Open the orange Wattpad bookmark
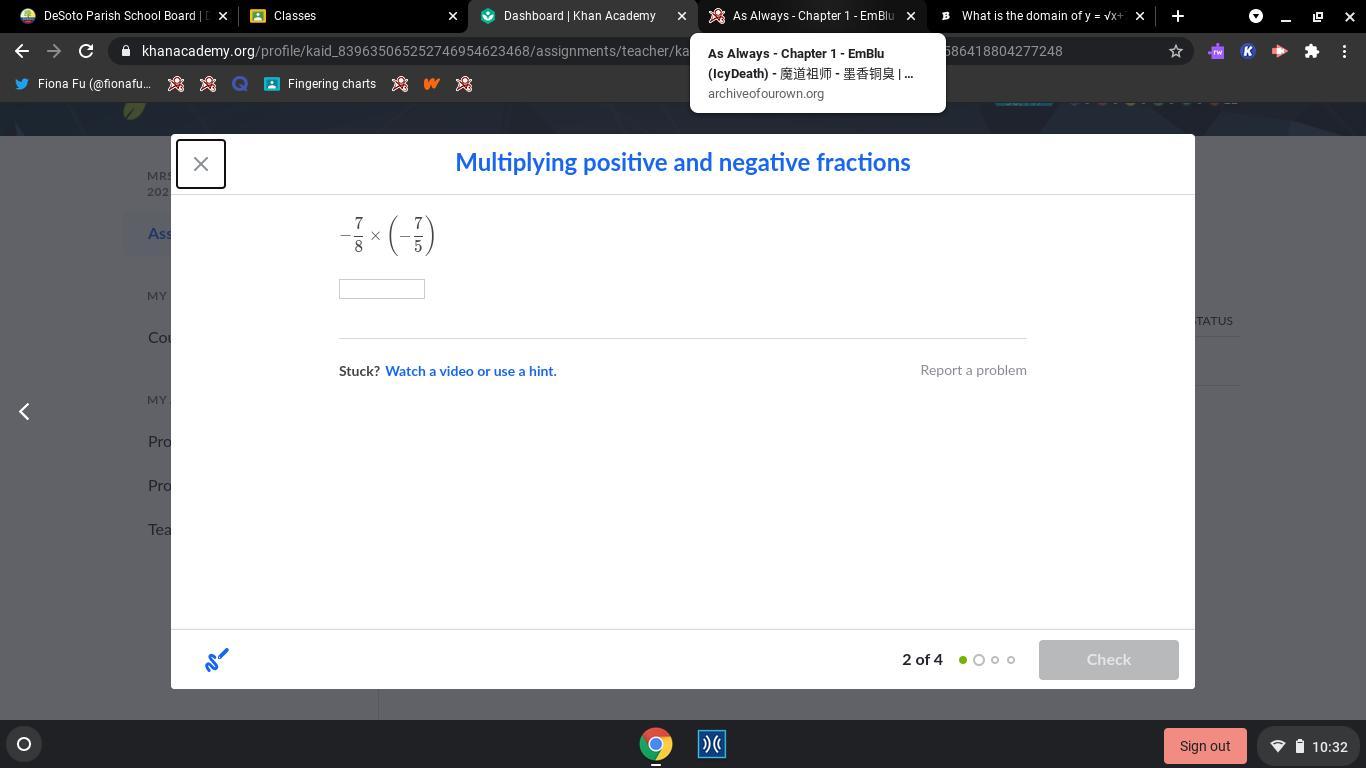Image resolution: width=1366 pixels, height=768 pixels. [432, 84]
